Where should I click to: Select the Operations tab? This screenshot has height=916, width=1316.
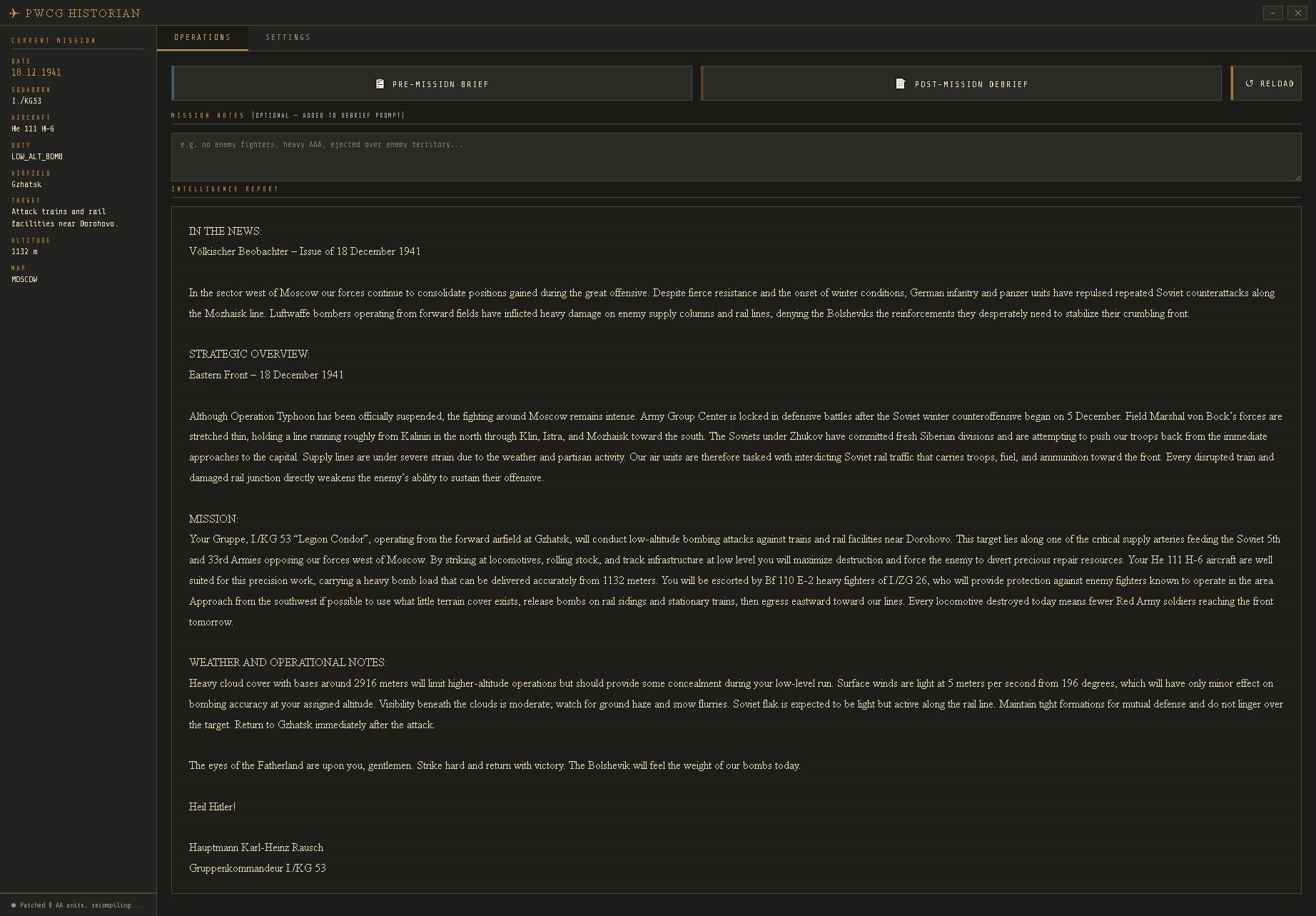202,37
